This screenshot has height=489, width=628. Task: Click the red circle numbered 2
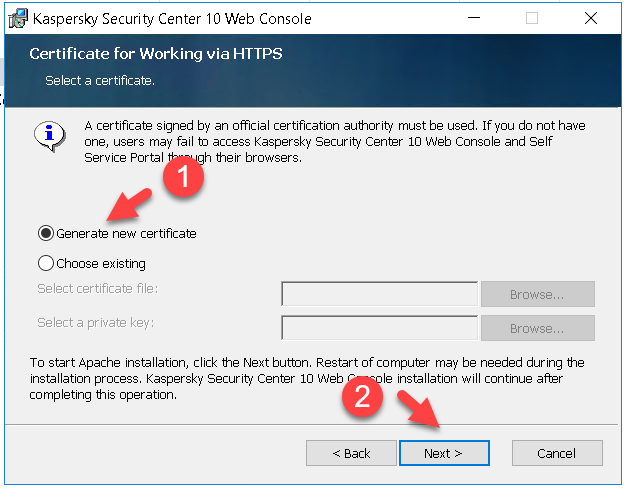click(x=362, y=396)
